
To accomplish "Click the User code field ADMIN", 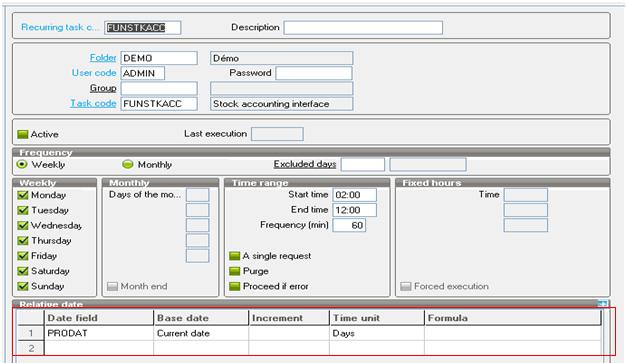I will coord(143,73).
